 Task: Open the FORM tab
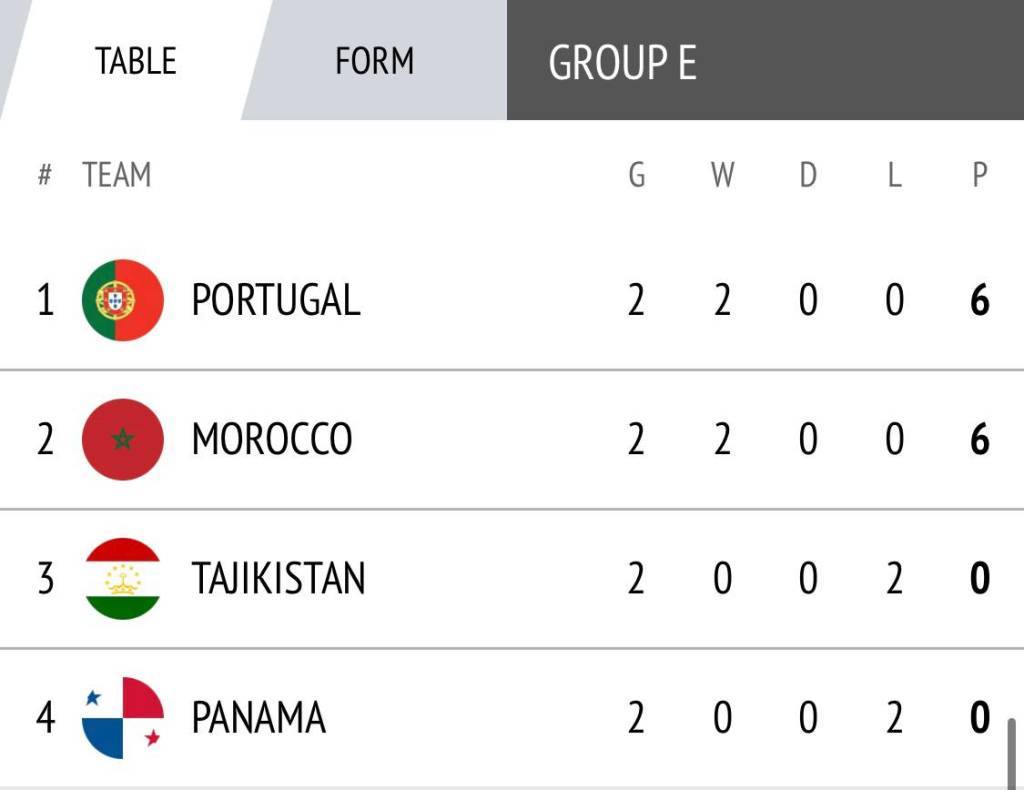click(374, 61)
